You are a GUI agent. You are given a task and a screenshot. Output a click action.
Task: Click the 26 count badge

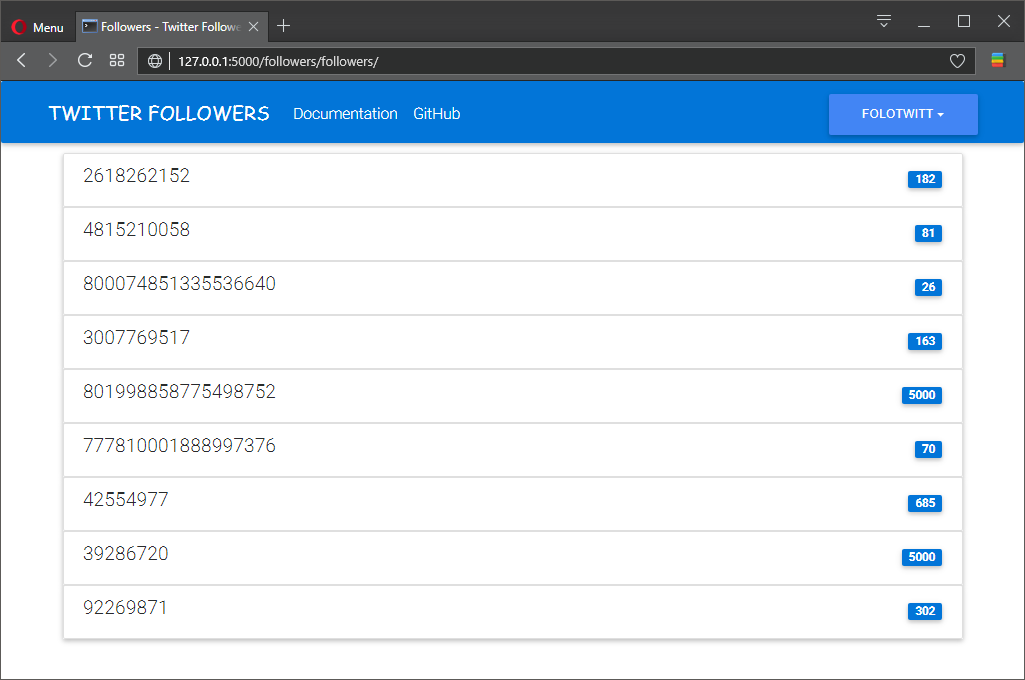928,287
